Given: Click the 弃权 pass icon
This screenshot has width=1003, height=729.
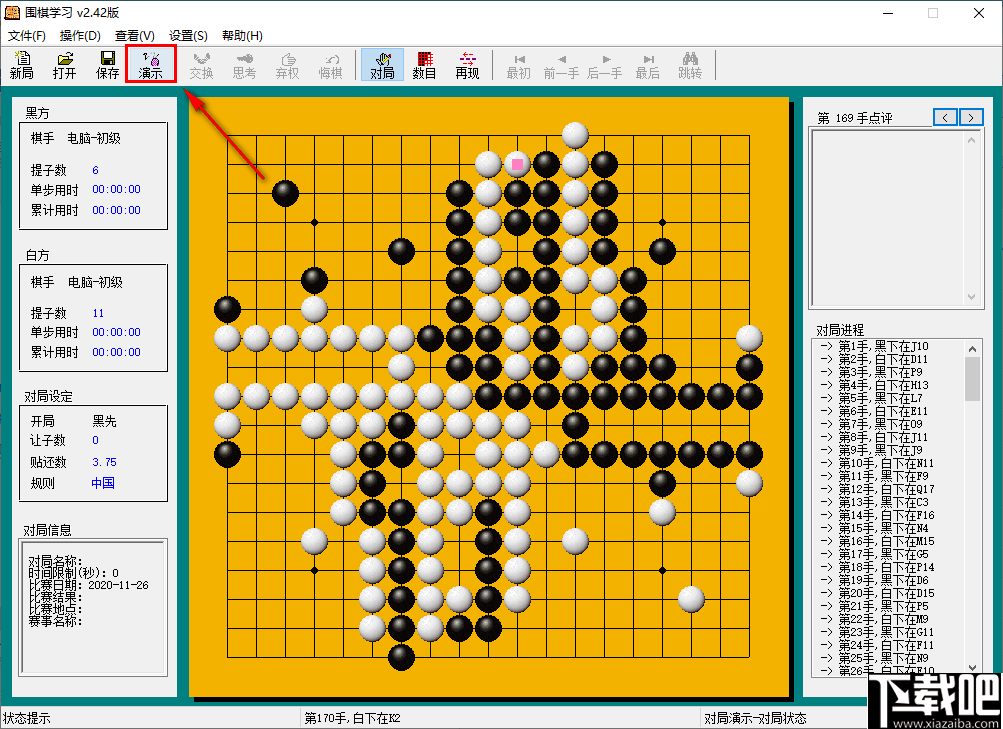Looking at the screenshot, I should tap(287, 67).
